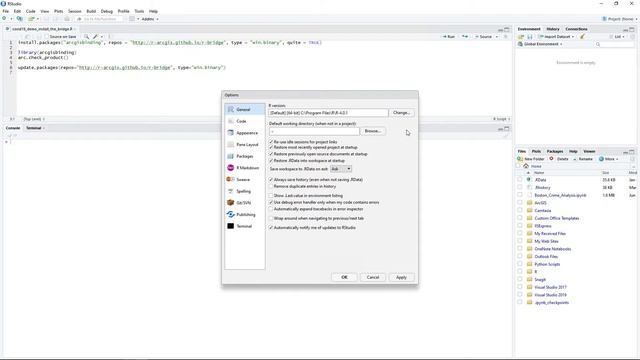Click Apply in Options dialog
This screenshot has height=360, width=640.
(x=401, y=277)
